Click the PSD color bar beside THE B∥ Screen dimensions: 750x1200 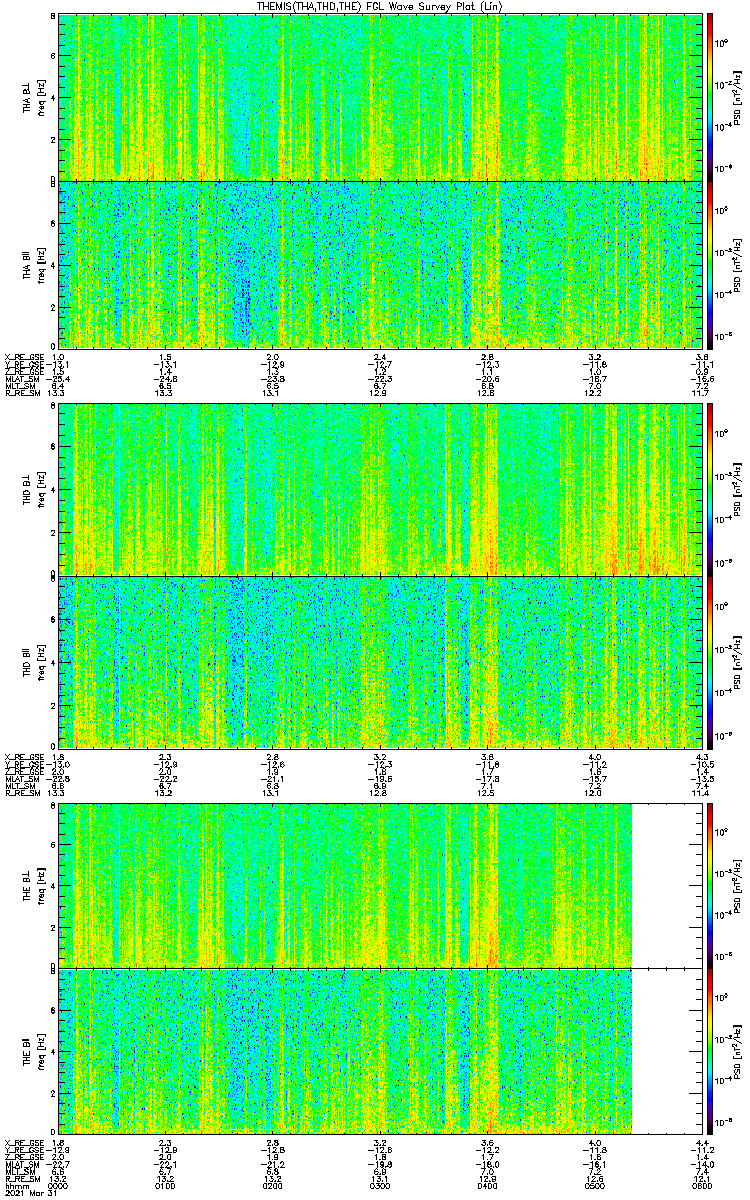pos(711,1050)
